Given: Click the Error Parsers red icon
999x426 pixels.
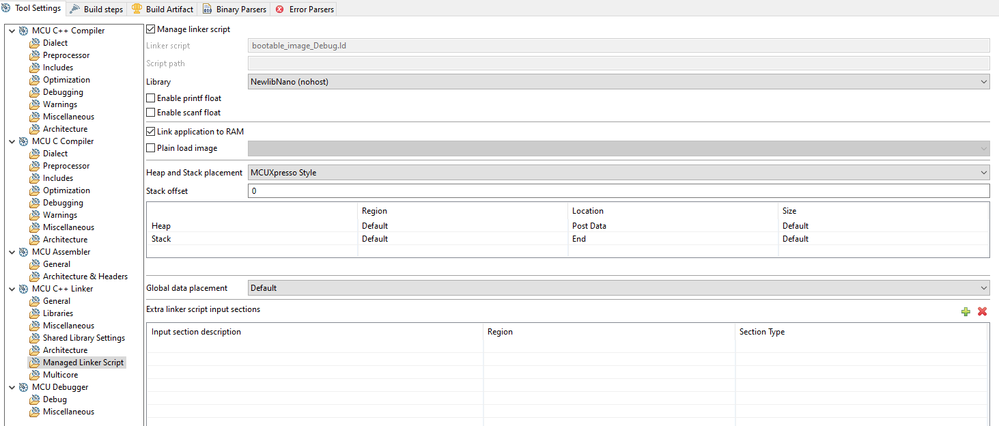Looking at the screenshot, I should [x=279, y=10].
